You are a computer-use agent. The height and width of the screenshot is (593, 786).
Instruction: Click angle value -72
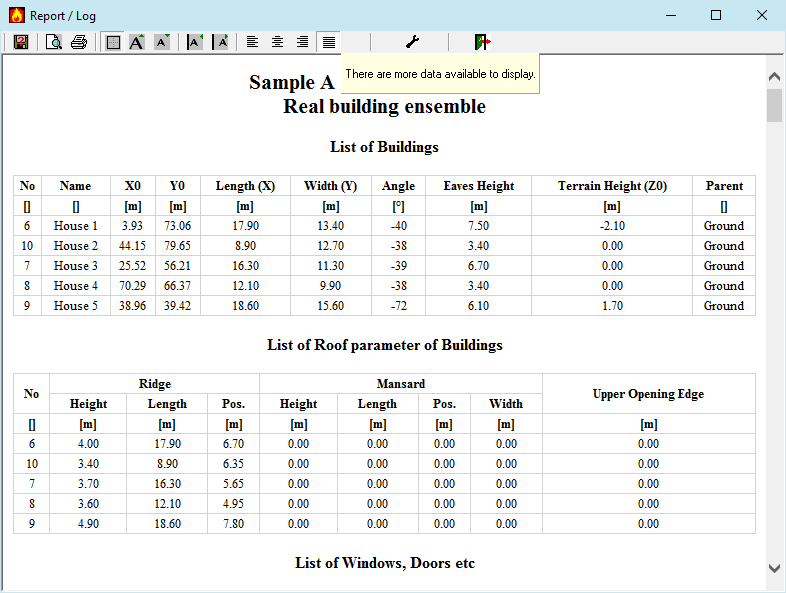(x=399, y=306)
